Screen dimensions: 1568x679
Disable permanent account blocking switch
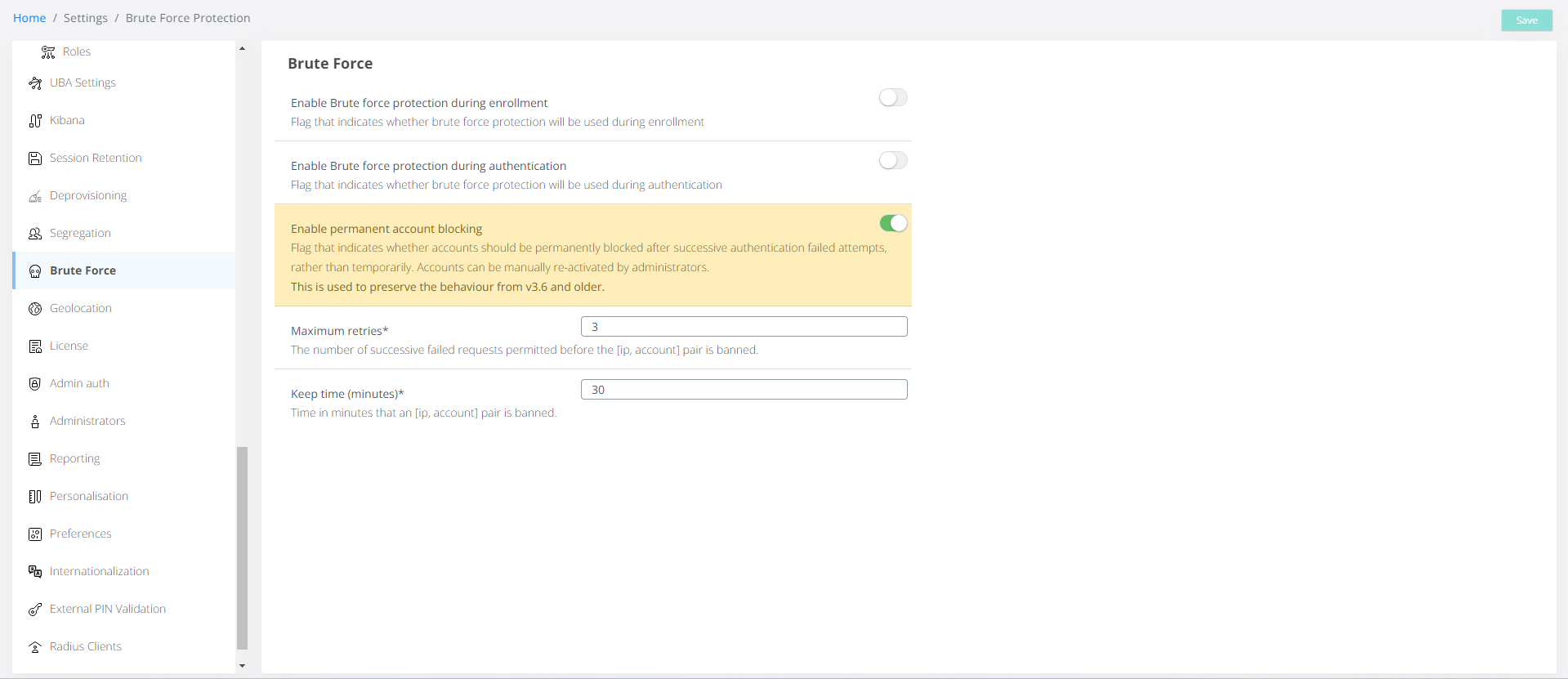(x=892, y=224)
